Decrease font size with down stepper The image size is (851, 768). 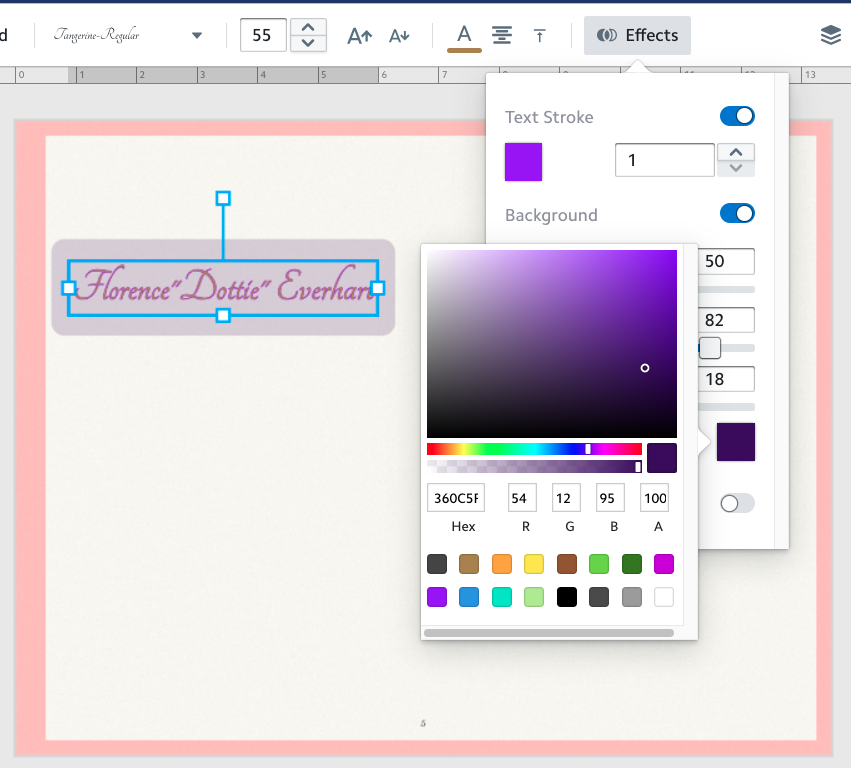pos(308,43)
